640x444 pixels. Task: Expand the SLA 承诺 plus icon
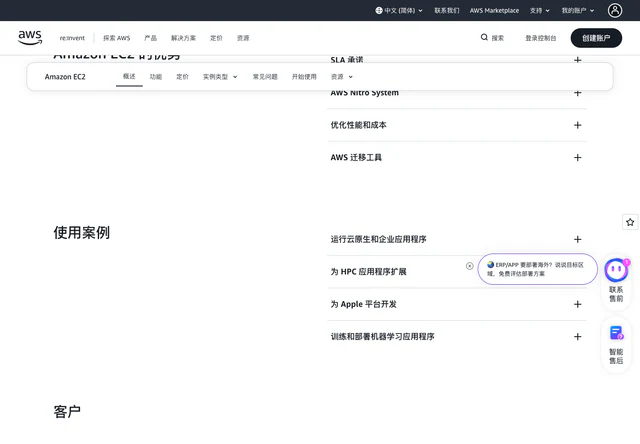click(x=578, y=60)
